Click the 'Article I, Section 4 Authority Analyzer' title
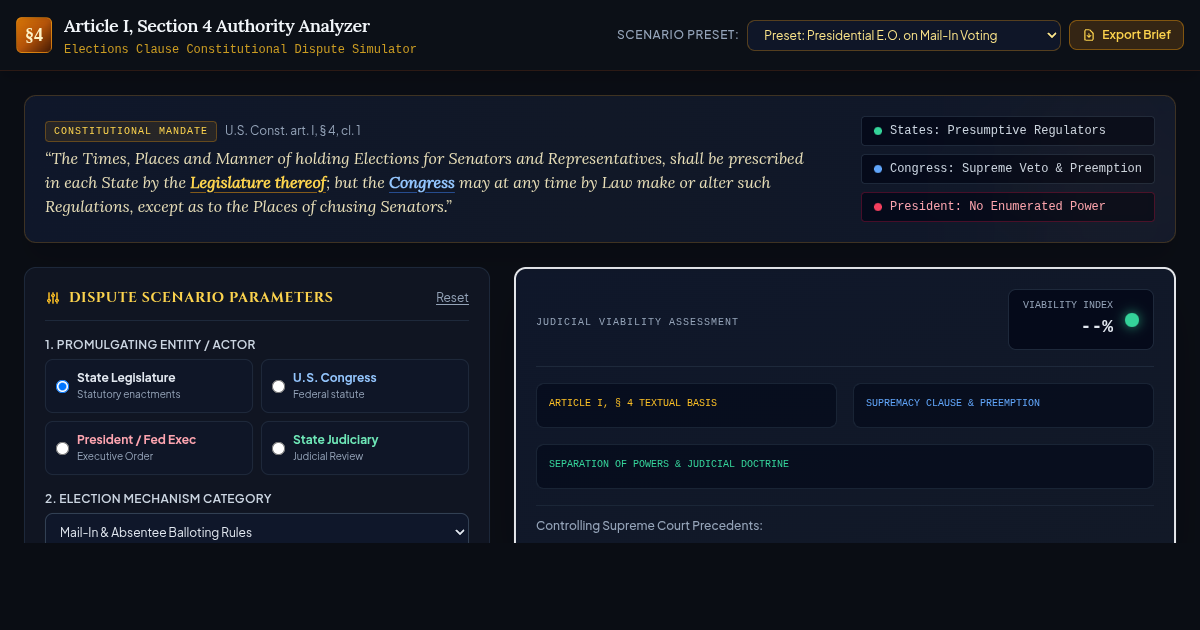The width and height of the screenshot is (1200, 630). (217, 26)
